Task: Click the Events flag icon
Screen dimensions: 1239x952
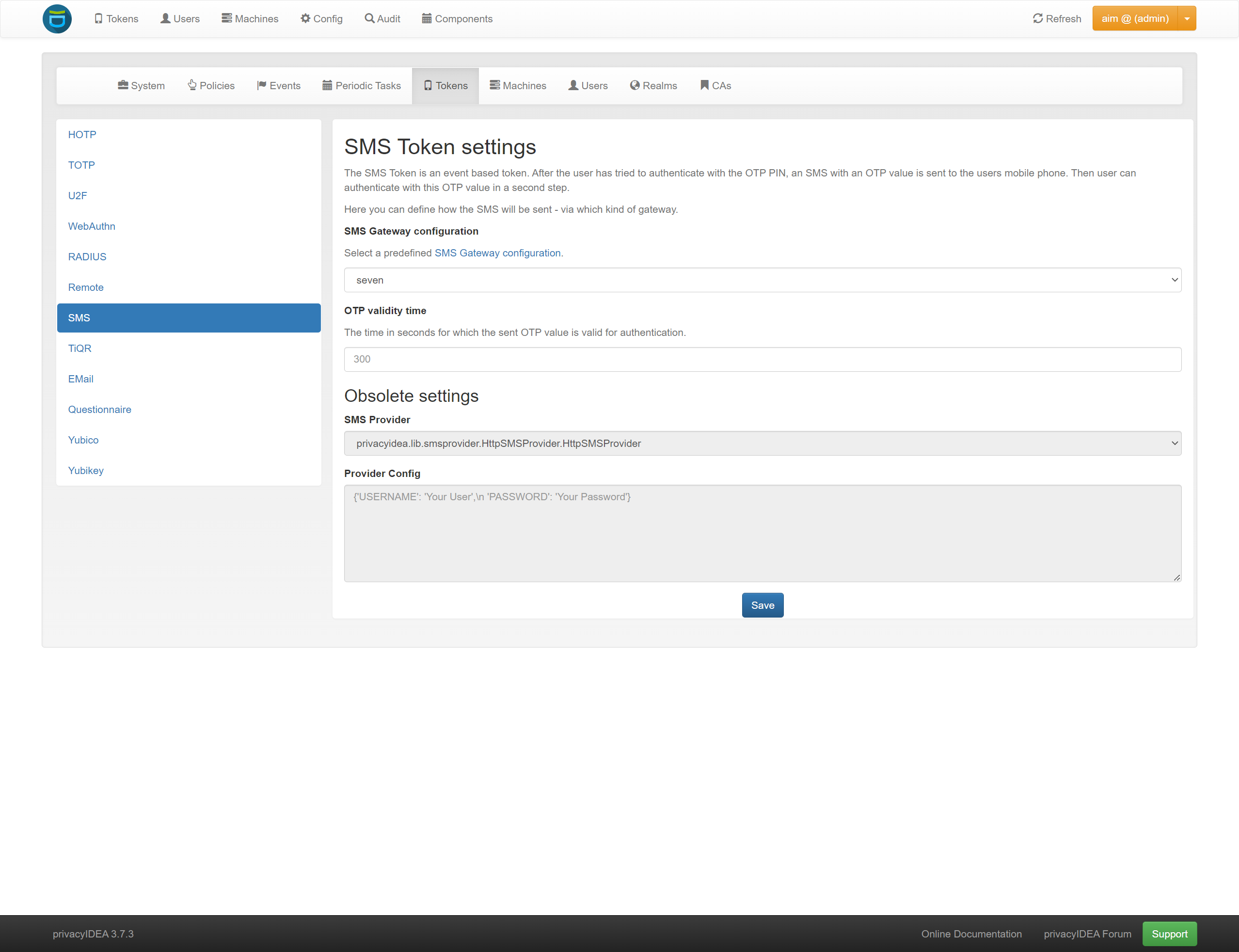Action: (261, 85)
